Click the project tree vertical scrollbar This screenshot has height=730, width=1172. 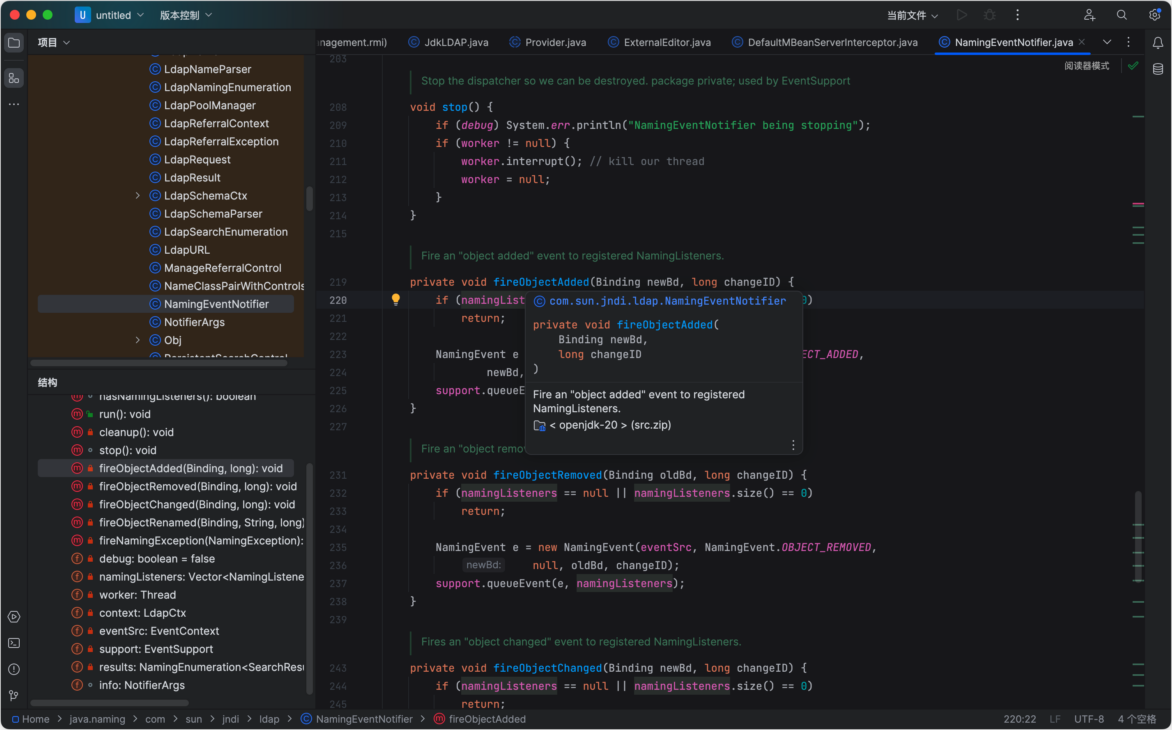pyautogui.click(x=309, y=199)
